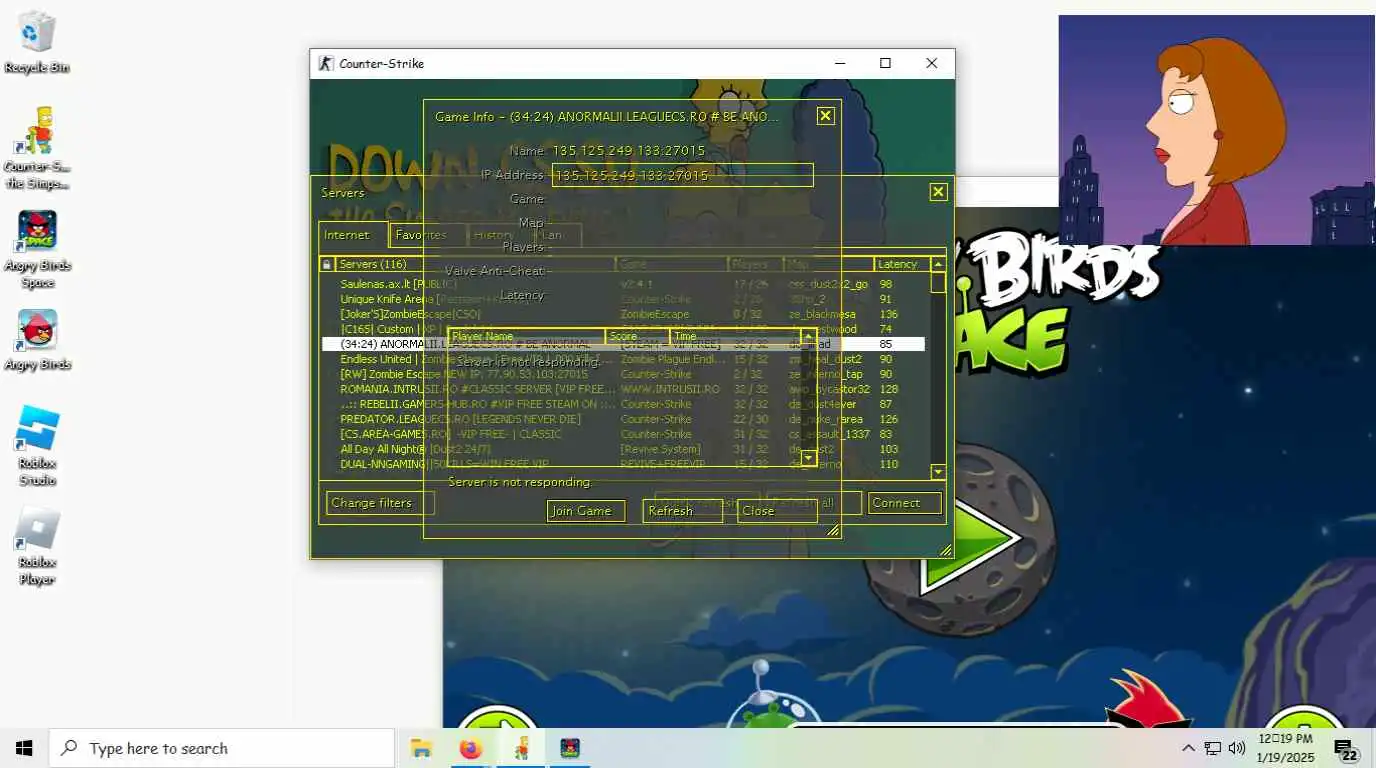Open Change filters options
This screenshot has width=1376, height=768.
[x=379, y=503]
